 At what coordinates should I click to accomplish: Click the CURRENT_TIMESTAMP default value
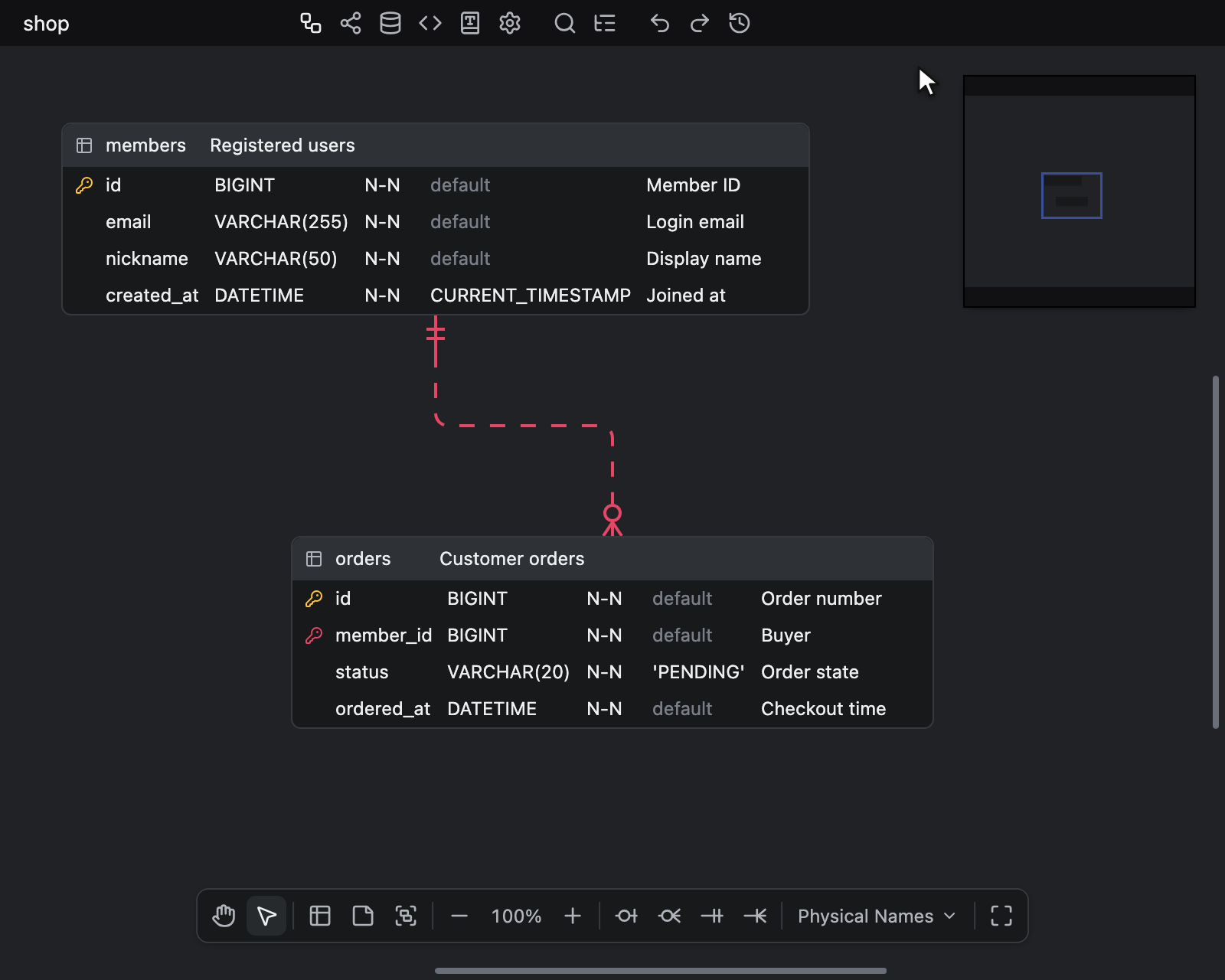531,296
